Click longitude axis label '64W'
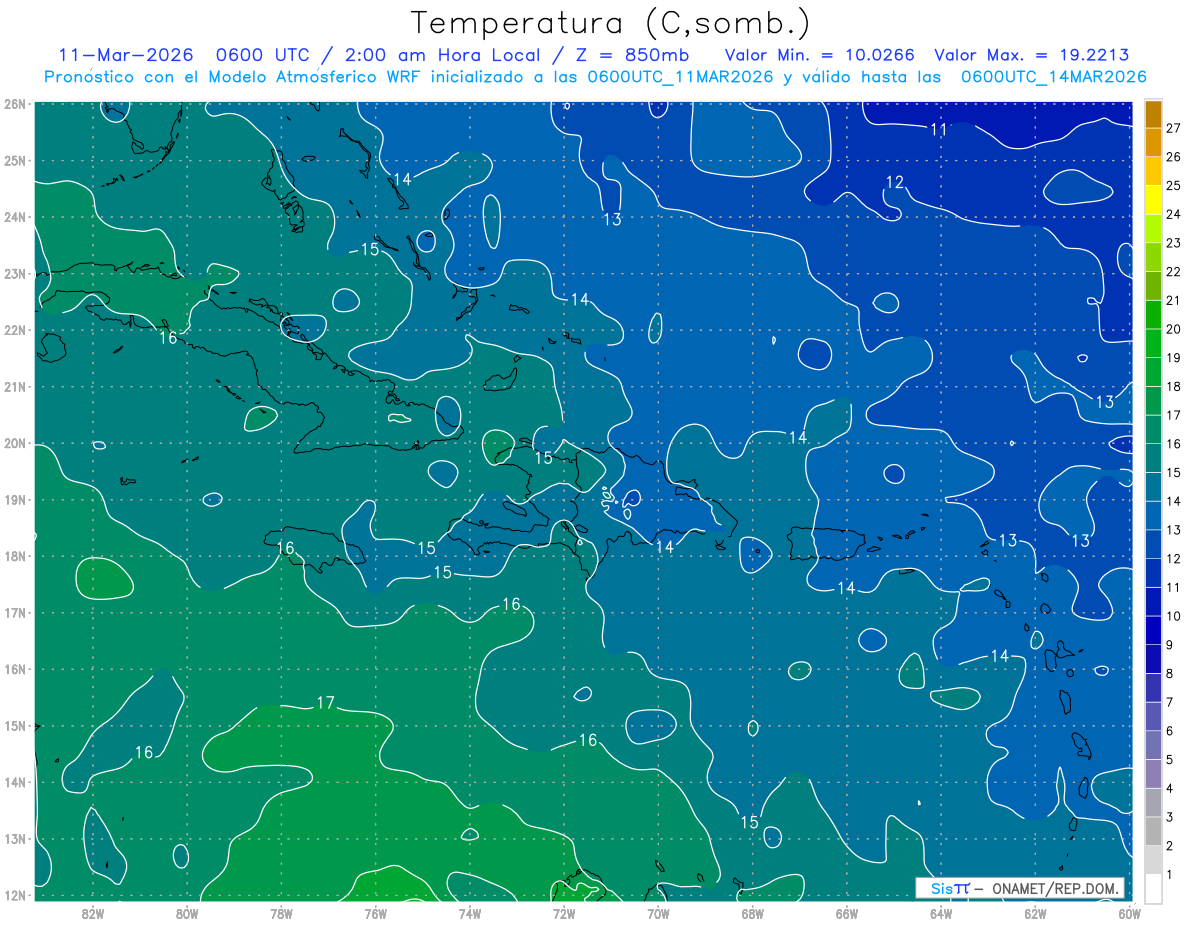Image resolution: width=1200 pixels, height=927 pixels. coord(941,912)
